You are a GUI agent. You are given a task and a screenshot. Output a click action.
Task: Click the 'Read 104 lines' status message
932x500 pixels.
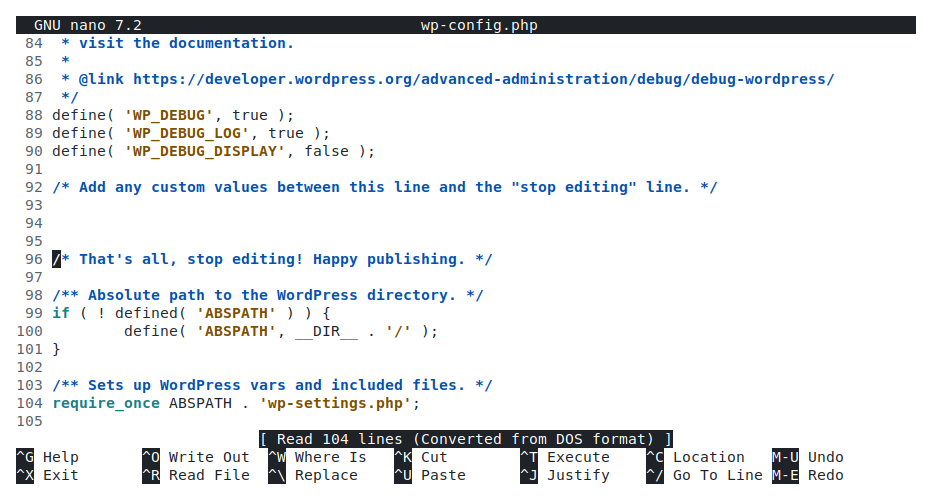pyautogui.click(x=466, y=439)
